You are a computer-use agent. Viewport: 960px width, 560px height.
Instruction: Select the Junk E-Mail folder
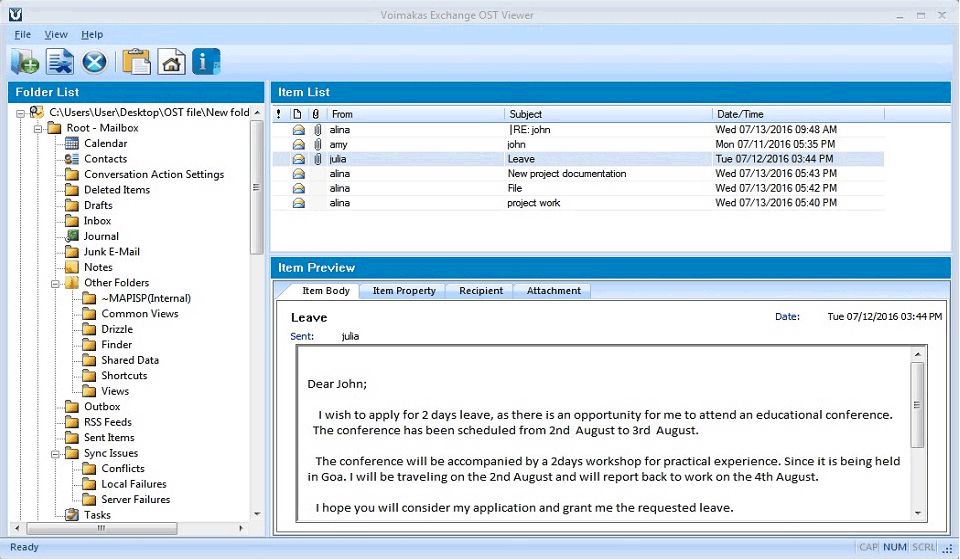111,252
